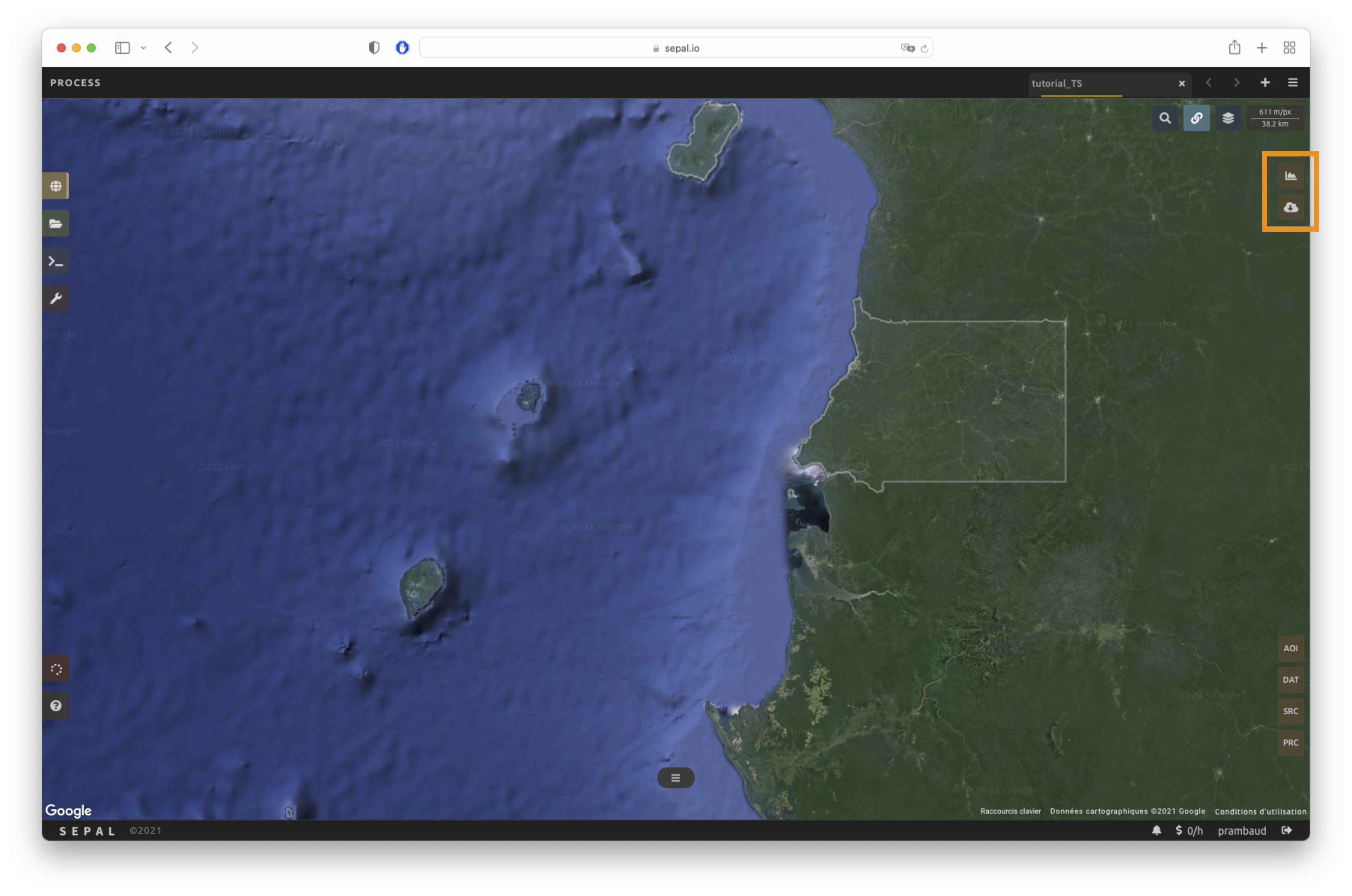Click the map search magnifier icon
The image size is (1352, 896).
1164,118
